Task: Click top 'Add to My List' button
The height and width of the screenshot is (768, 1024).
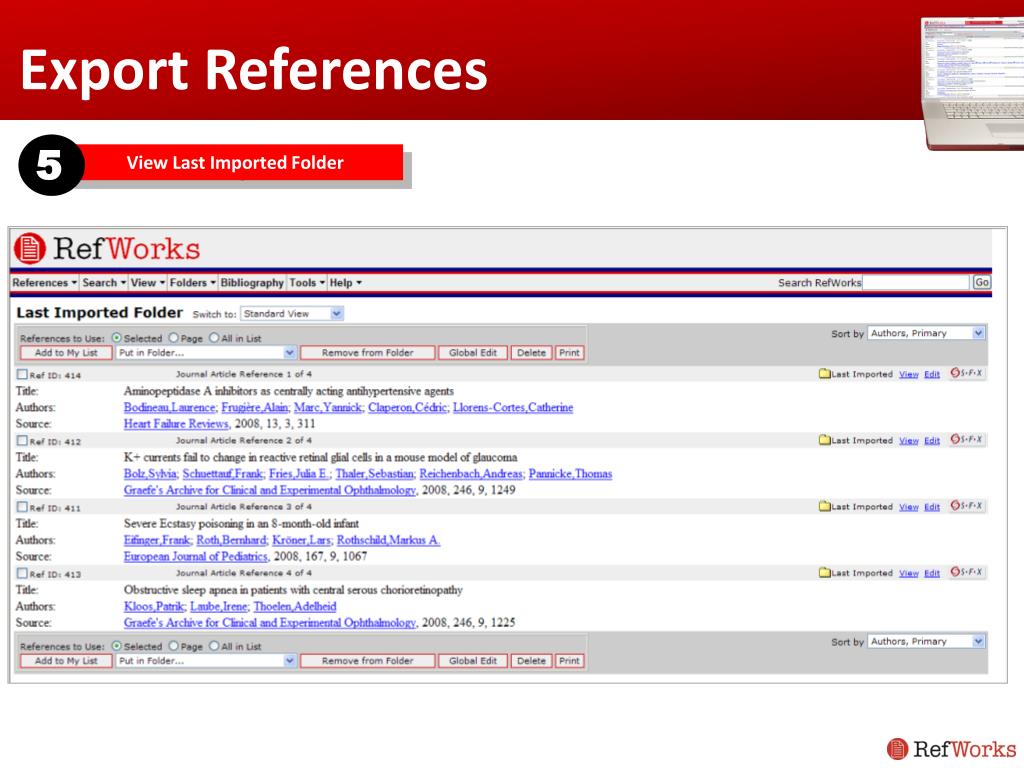Action: click(x=66, y=353)
